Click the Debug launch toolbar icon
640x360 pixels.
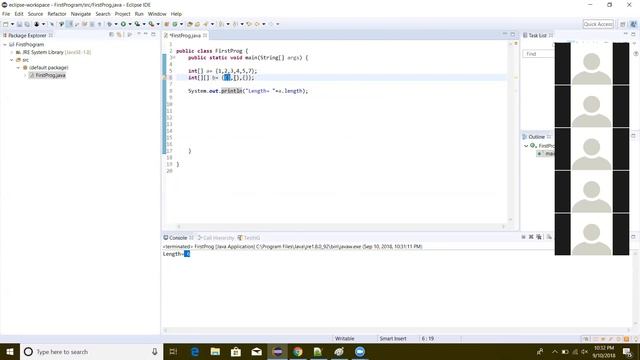pyautogui.click(x=109, y=24)
